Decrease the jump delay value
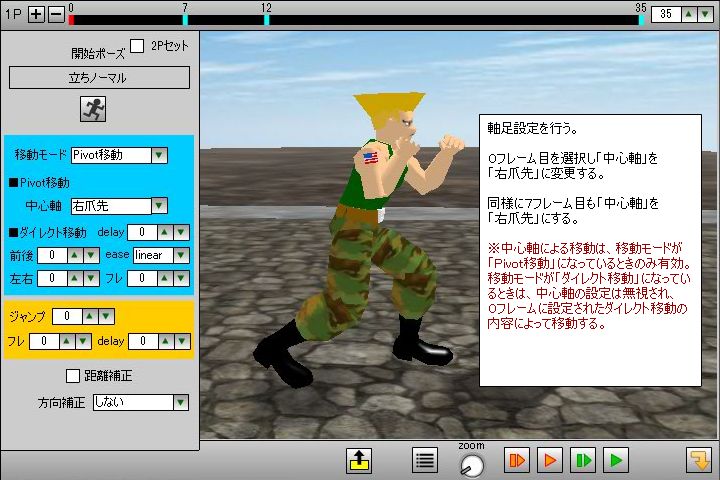The height and width of the screenshot is (480, 720). coord(182,341)
